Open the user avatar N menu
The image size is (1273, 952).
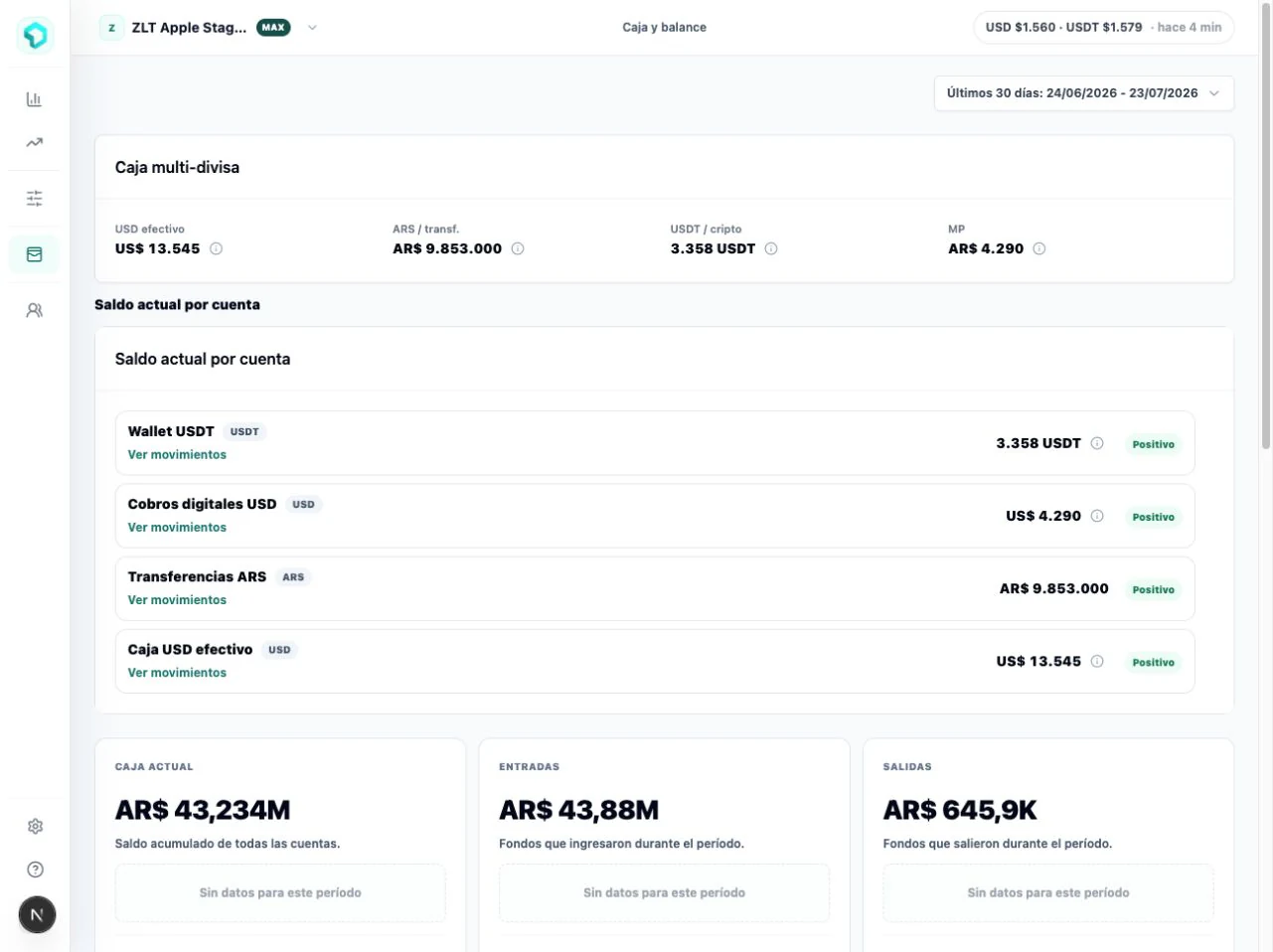coord(37,915)
